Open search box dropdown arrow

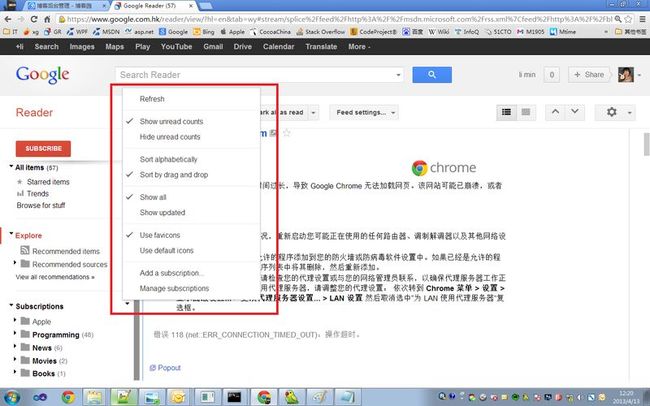pos(398,75)
